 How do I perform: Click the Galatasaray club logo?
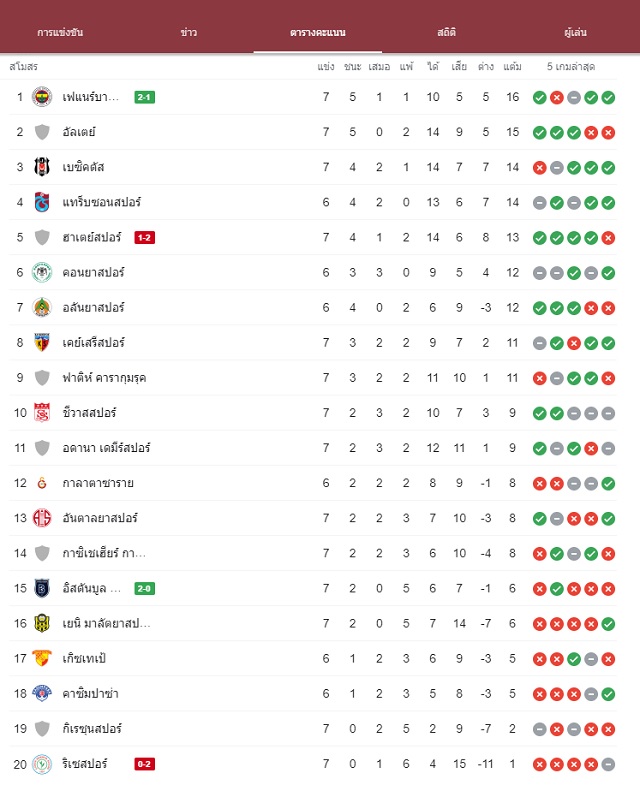(42, 483)
